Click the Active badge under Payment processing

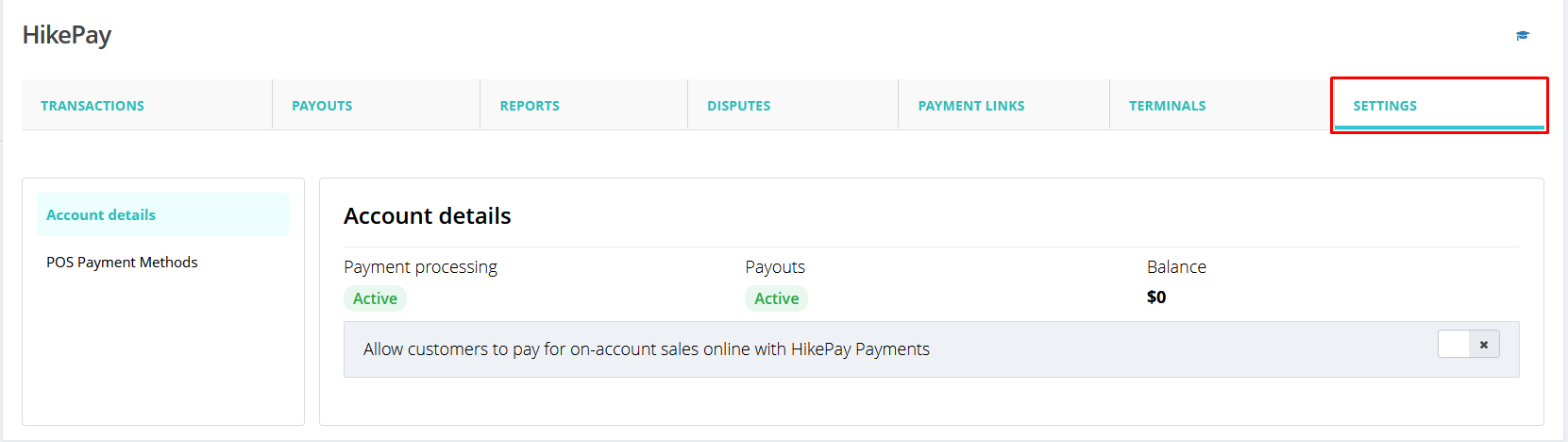click(x=375, y=298)
